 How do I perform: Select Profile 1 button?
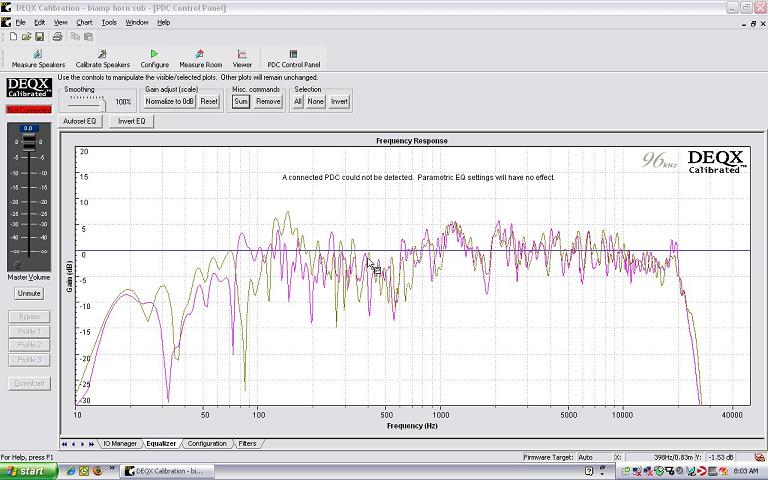(x=29, y=332)
